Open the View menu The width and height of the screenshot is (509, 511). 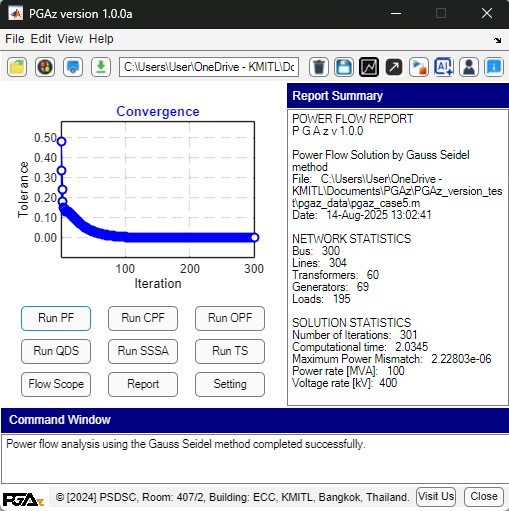70,39
